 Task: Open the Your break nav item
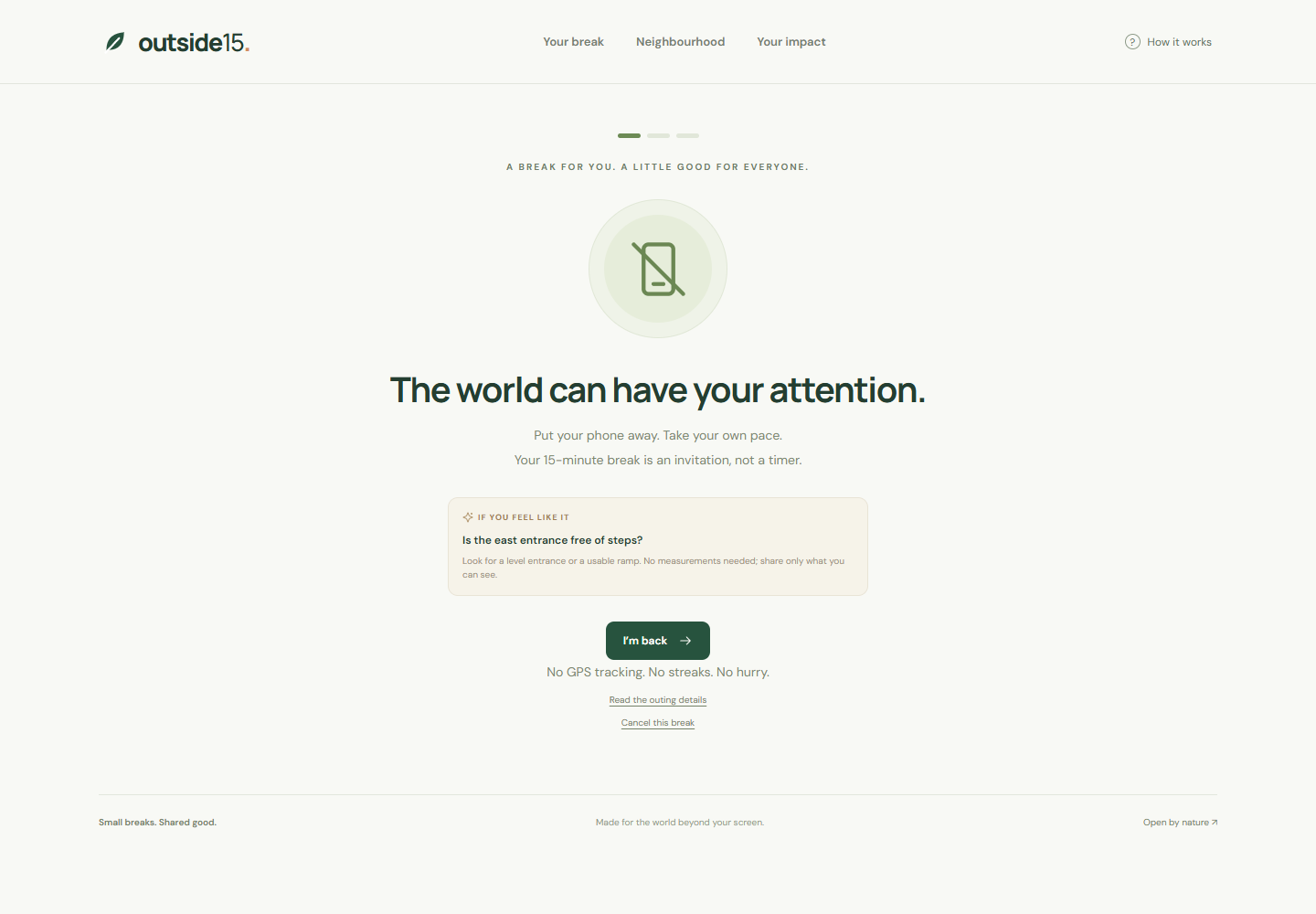(573, 42)
